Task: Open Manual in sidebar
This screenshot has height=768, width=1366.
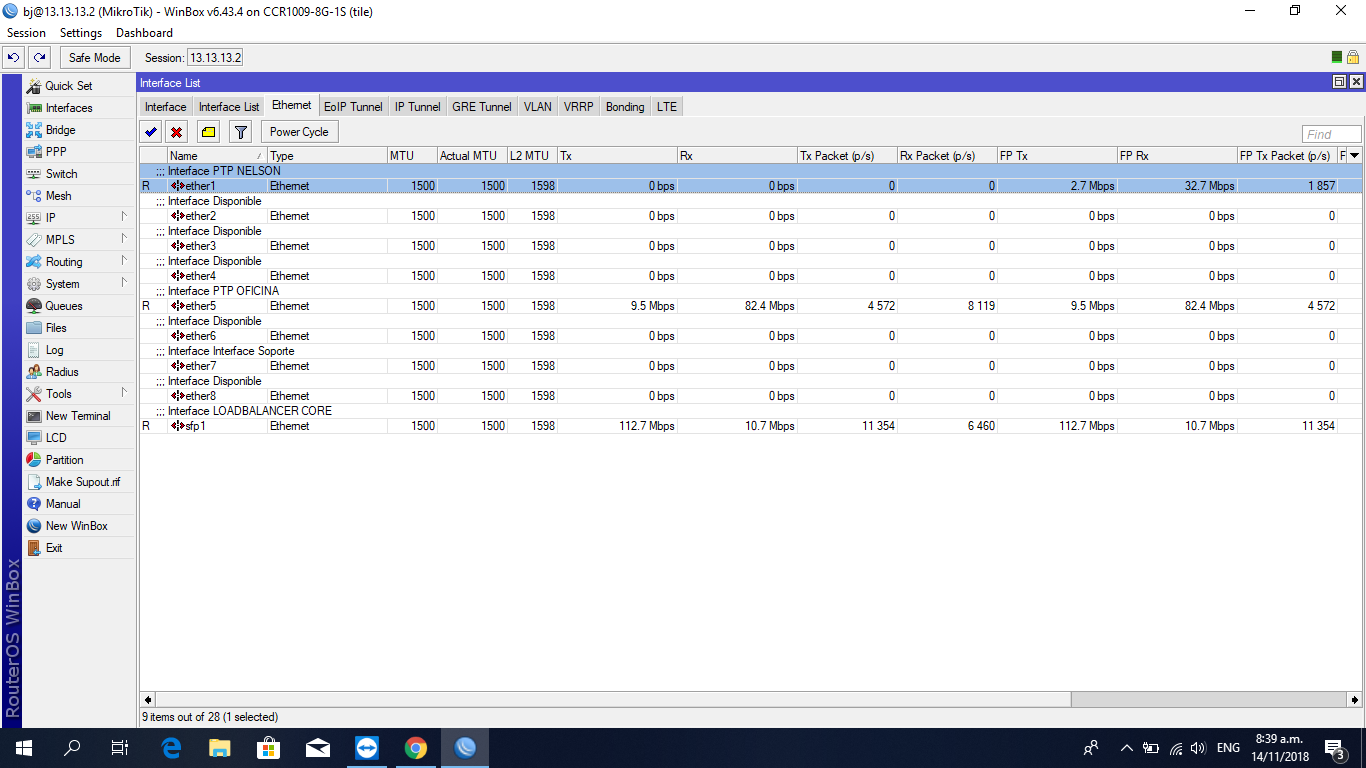Action: (79, 504)
